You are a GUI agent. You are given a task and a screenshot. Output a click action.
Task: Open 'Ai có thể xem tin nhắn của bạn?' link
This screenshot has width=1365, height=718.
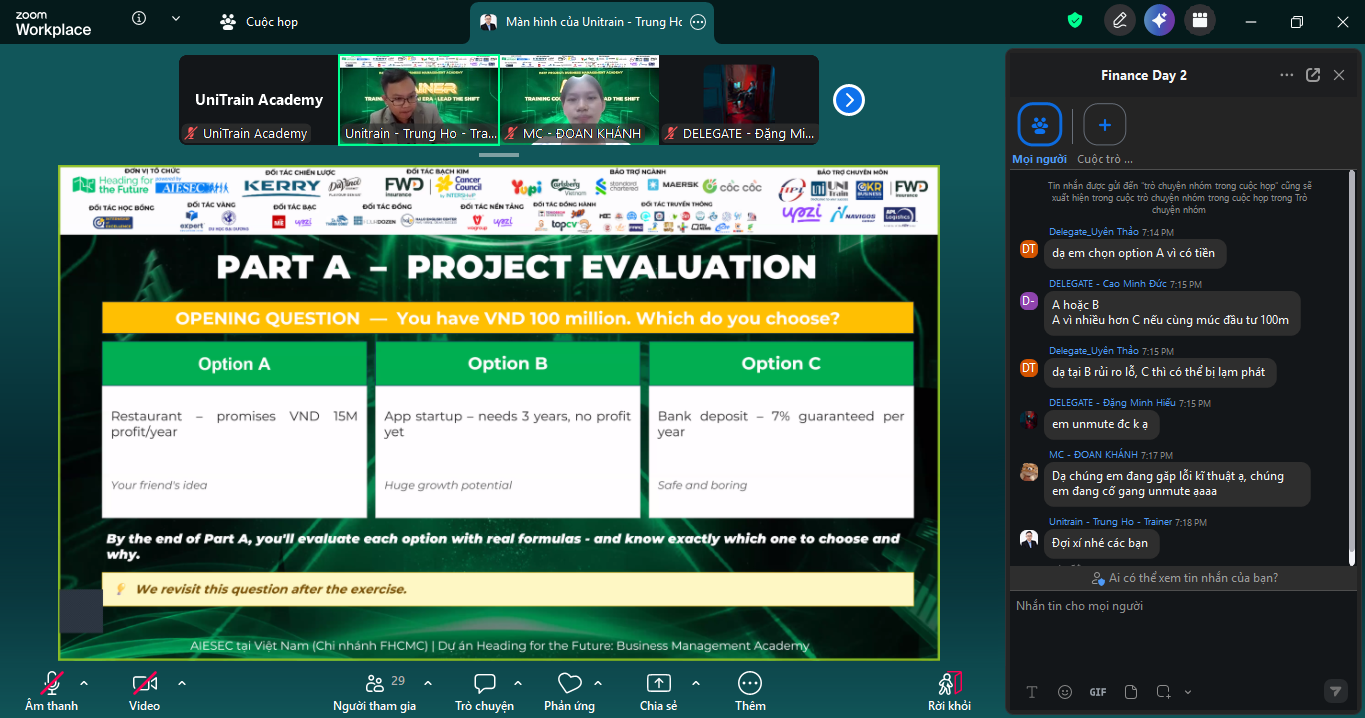click(x=1185, y=578)
